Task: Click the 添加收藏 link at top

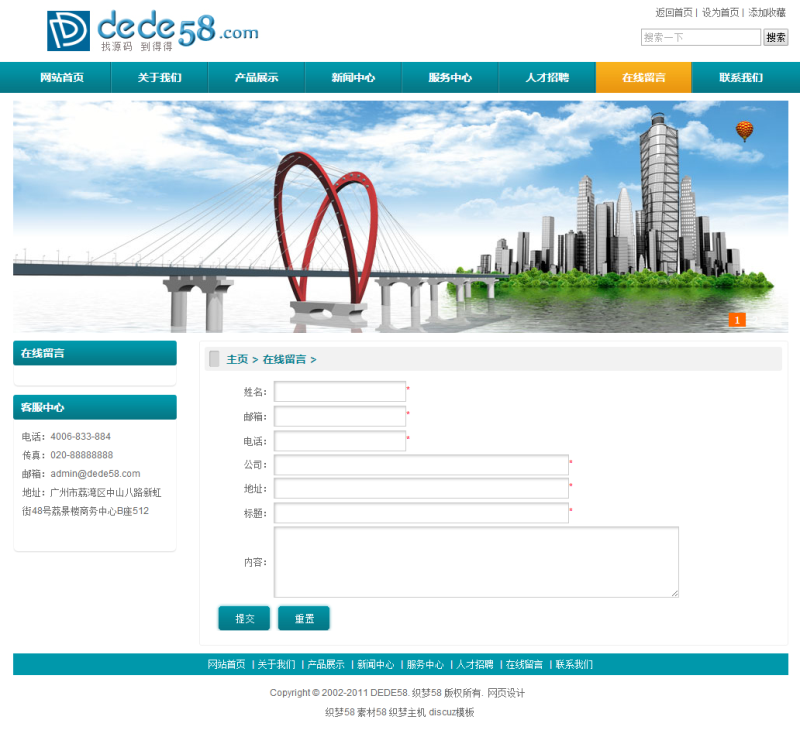Action: pyautogui.click(x=767, y=13)
